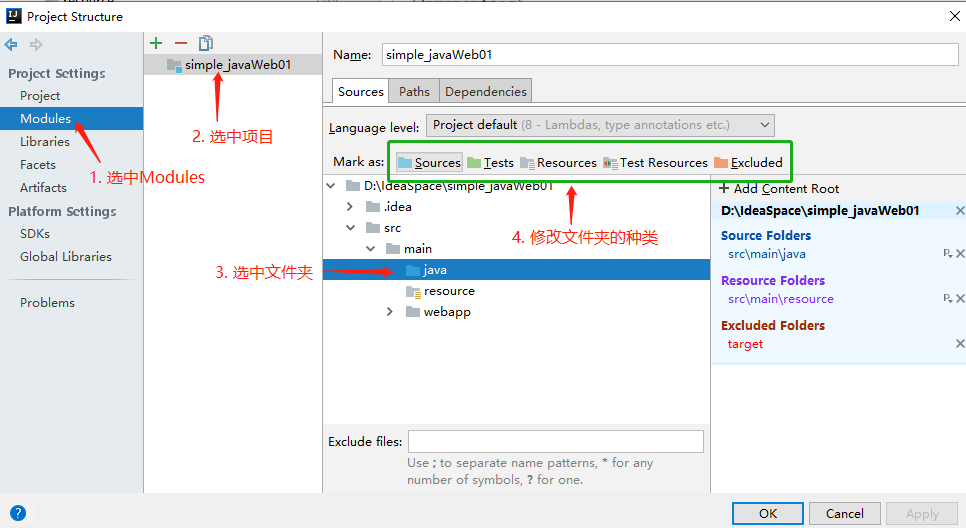Go back with the left arrow icon
Screen dimensions: 966x528
point(11,44)
